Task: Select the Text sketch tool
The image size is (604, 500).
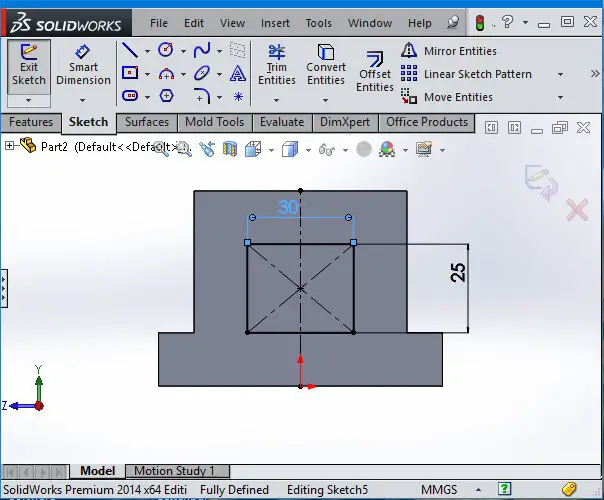Action: pos(238,73)
